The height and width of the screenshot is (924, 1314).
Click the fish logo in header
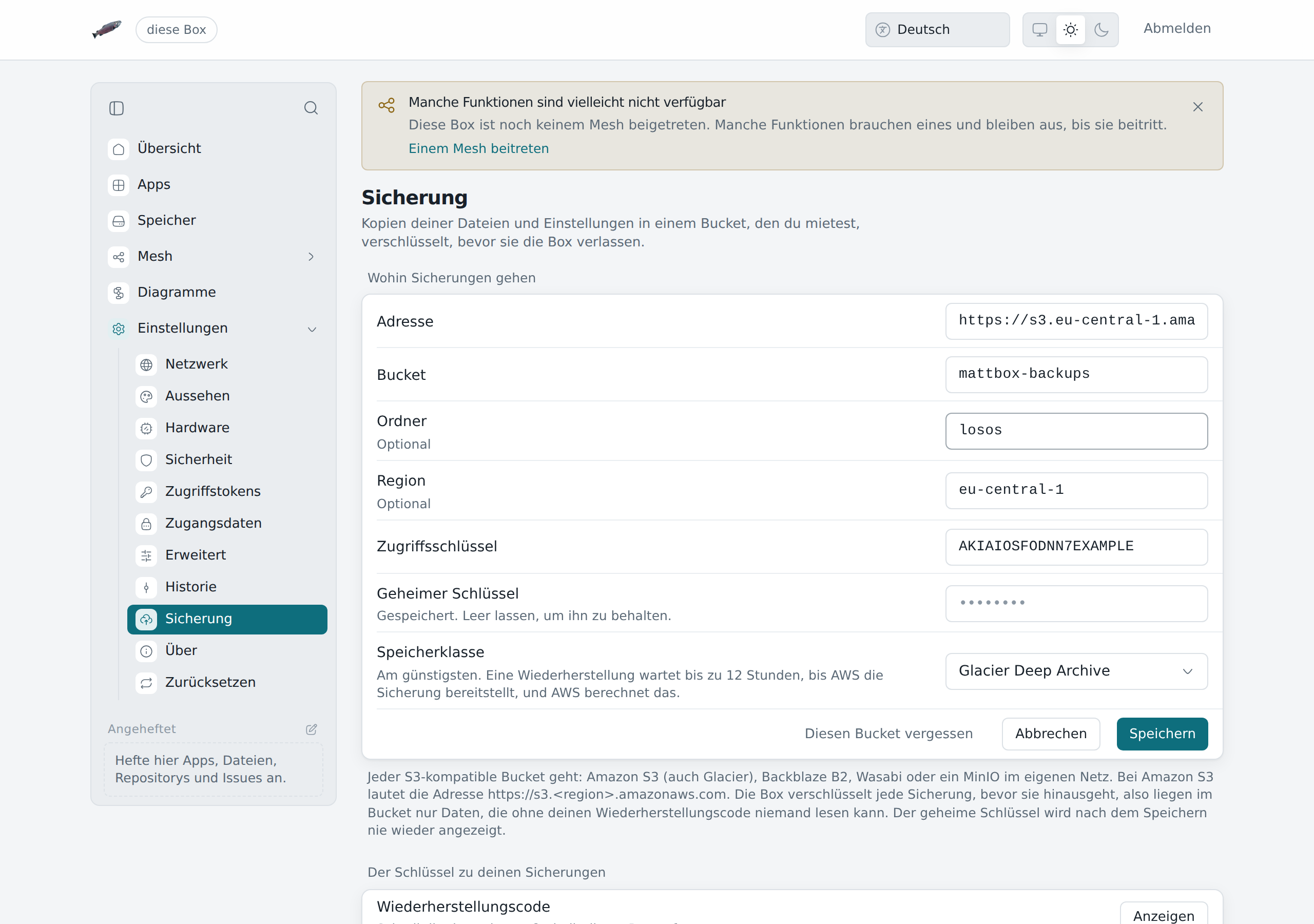107,29
